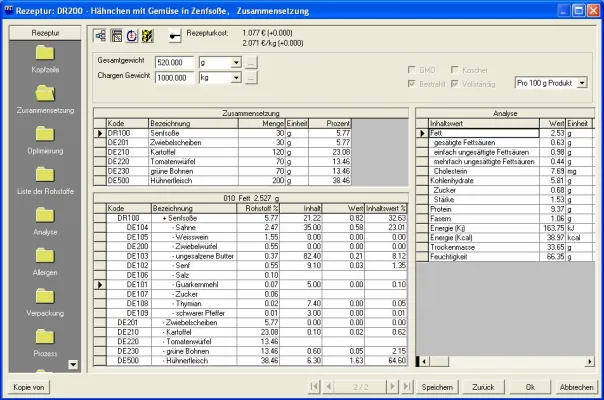Toggle the Koscher checkbox
The height and width of the screenshot is (400, 604).
tap(455, 69)
